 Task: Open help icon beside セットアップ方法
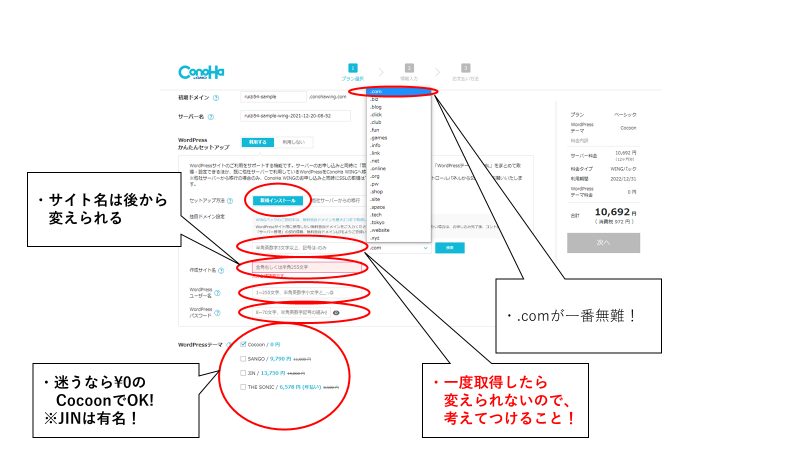pos(230,201)
